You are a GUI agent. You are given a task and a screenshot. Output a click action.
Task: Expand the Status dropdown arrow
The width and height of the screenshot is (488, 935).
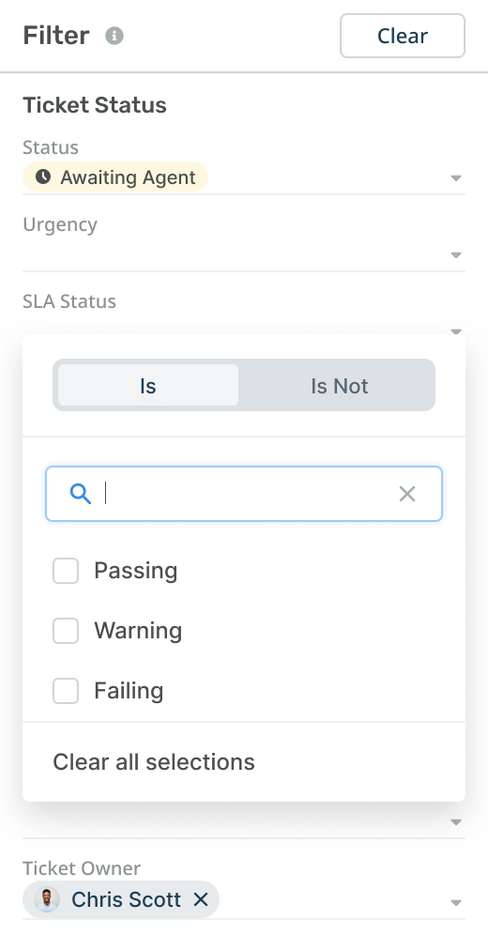click(x=456, y=178)
